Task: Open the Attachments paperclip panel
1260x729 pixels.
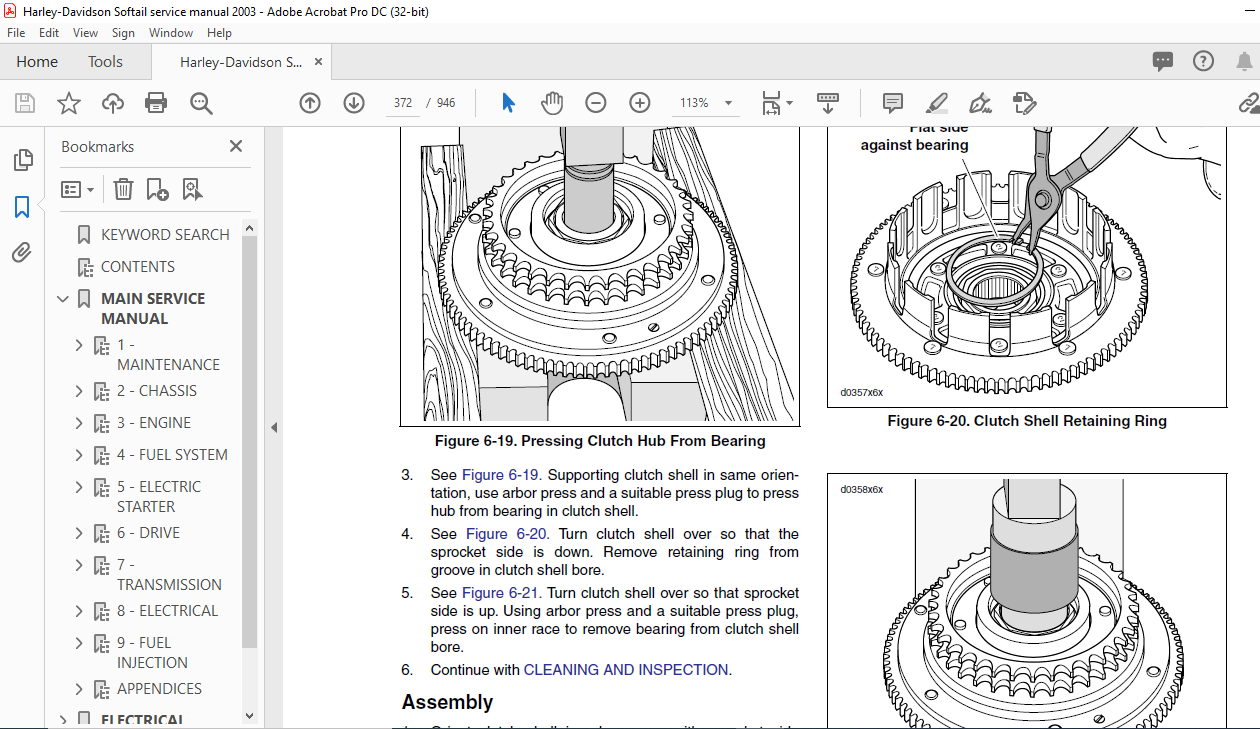Action: coord(22,253)
